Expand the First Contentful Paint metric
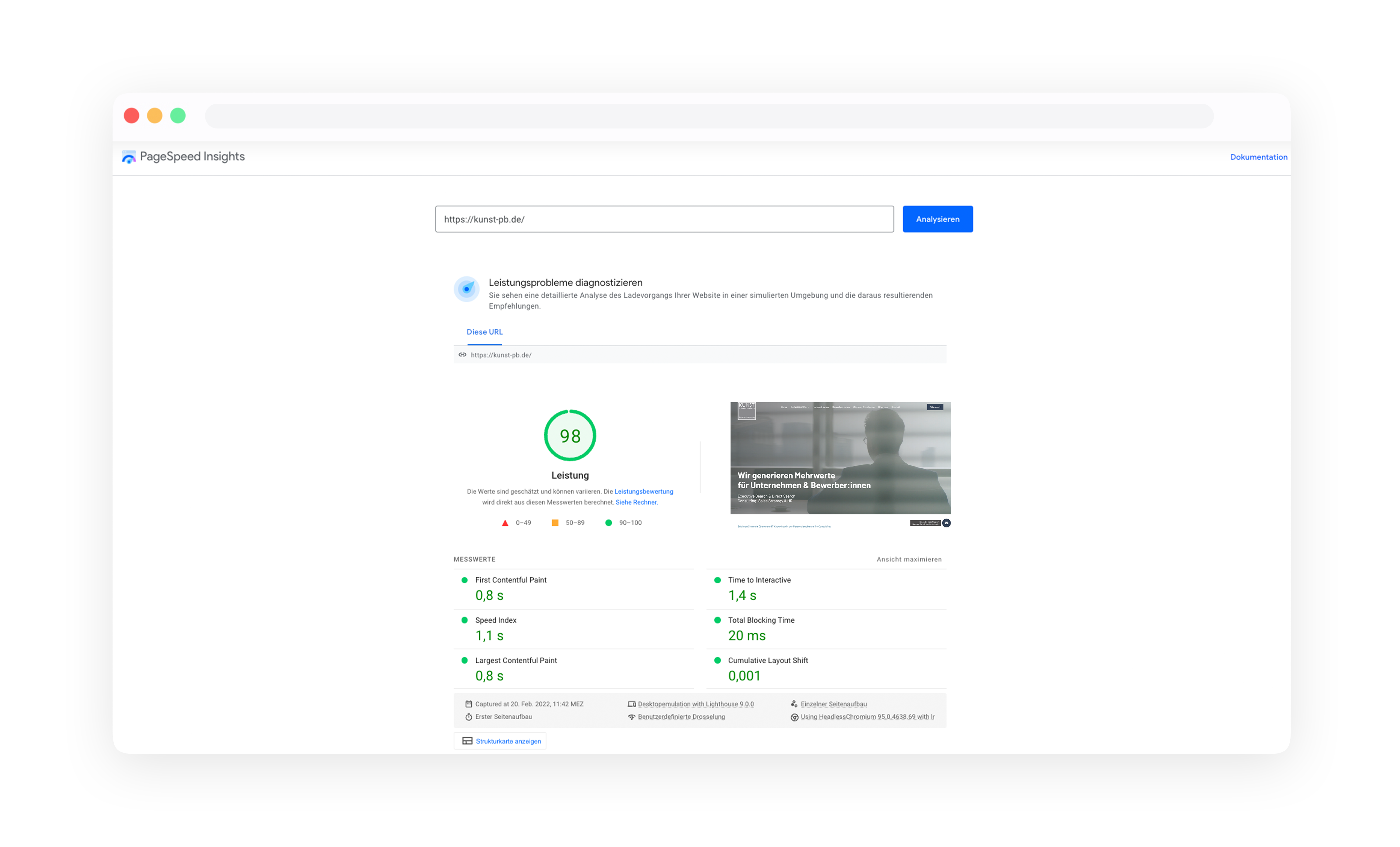Screen dimensions: 1400x847 click(x=510, y=580)
